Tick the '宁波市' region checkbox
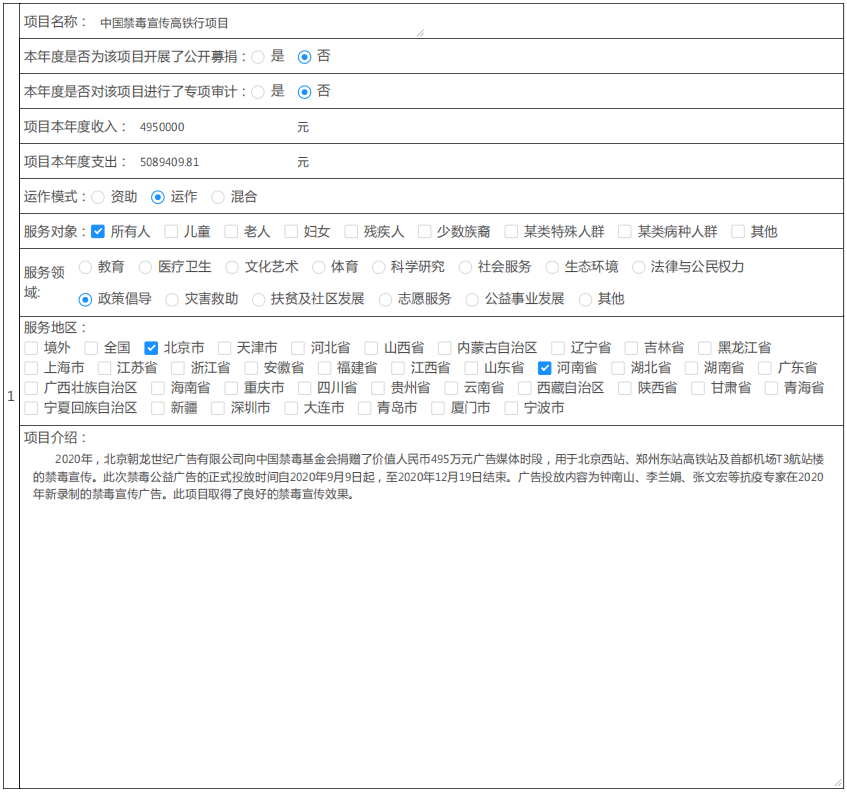Image resolution: width=847 pixels, height=794 pixels. pyautogui.click(x=511, y=408)
